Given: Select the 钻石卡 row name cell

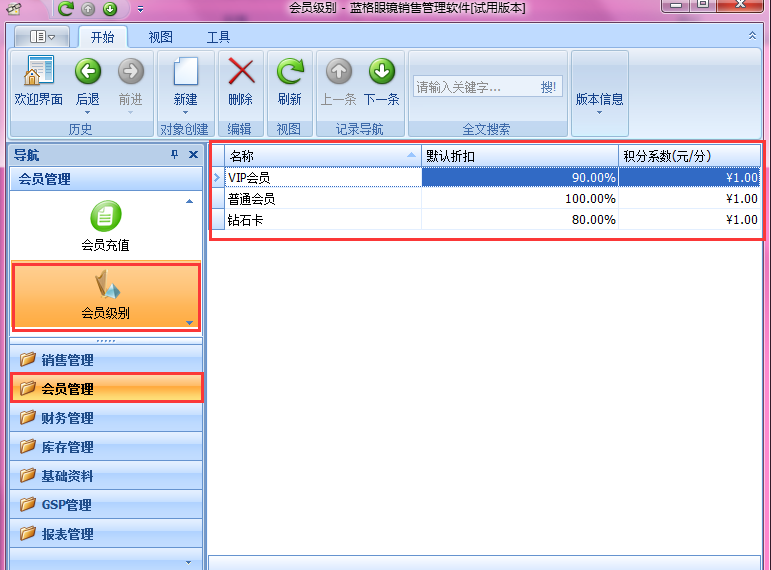Looking at the screenshot, I should coord(323,219).
